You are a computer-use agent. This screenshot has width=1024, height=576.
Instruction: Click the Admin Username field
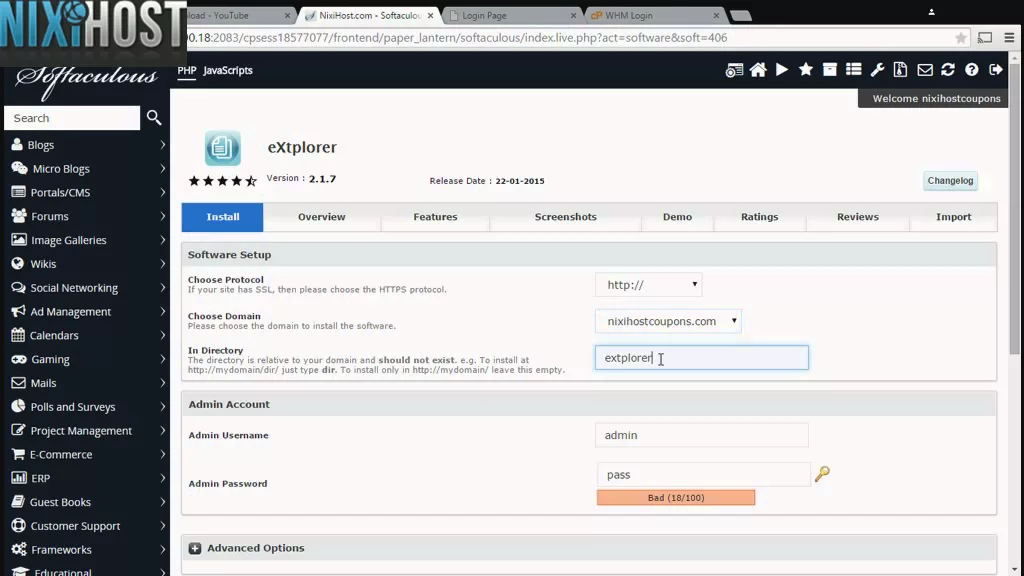[701, 435]
